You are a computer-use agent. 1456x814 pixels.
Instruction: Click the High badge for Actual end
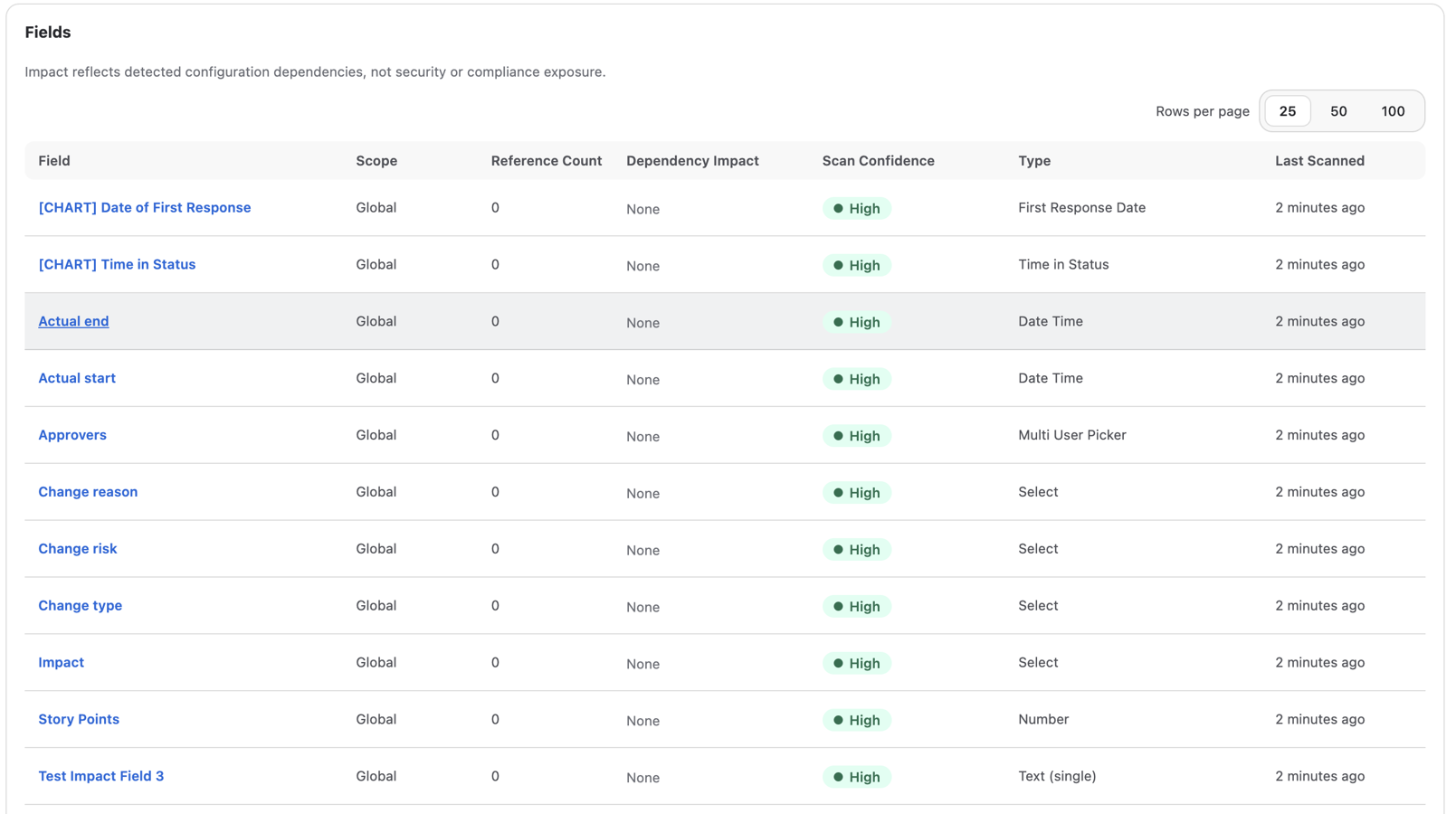tap(856, 322)
